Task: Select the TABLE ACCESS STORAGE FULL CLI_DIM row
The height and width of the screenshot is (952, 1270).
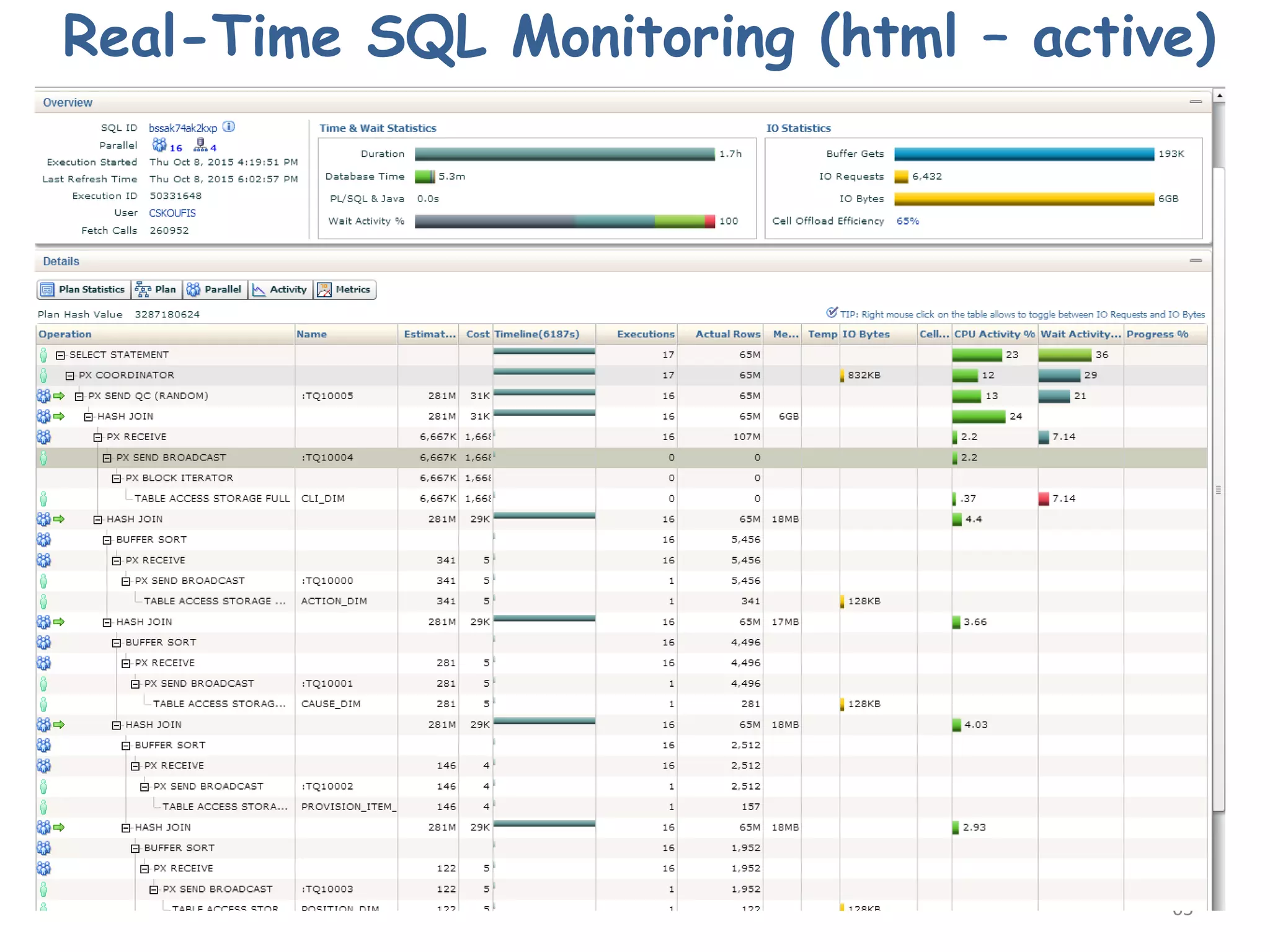Action: [x=621, y=498]
